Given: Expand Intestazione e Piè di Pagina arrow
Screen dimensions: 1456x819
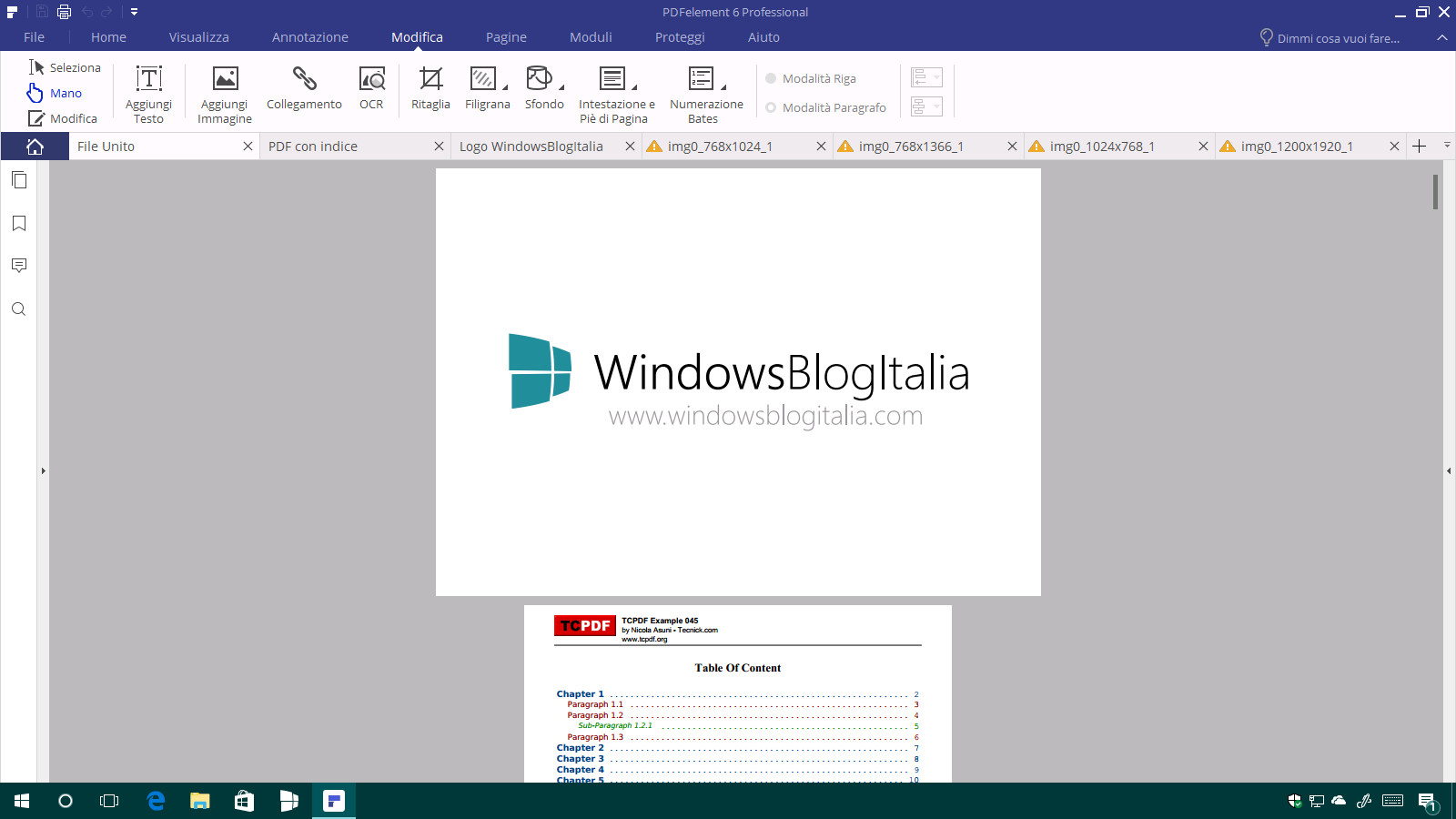Looking at the screenshot, I should coord(634,87).
